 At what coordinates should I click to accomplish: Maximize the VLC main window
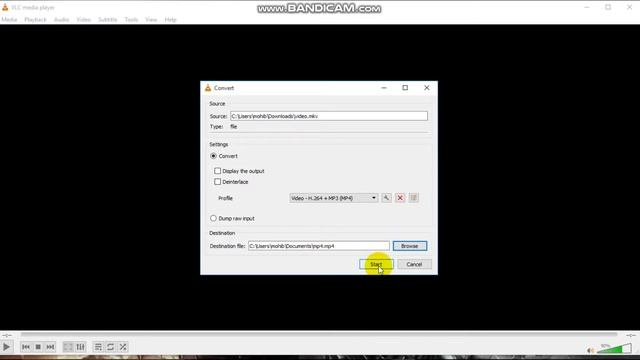pyautogui.click(x=608, y=7)
